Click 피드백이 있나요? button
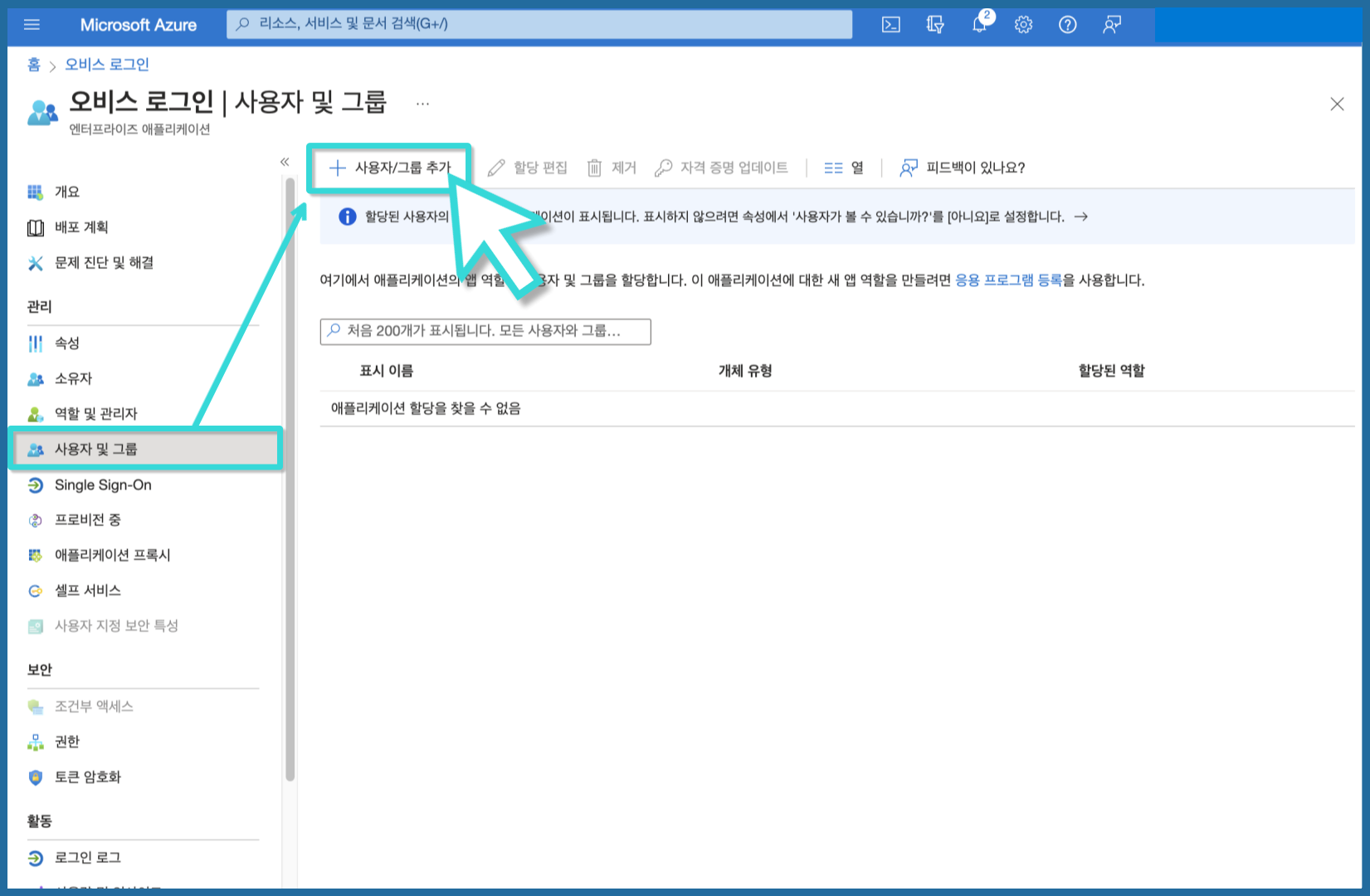 pyautogui.click(x=963, y=168)
